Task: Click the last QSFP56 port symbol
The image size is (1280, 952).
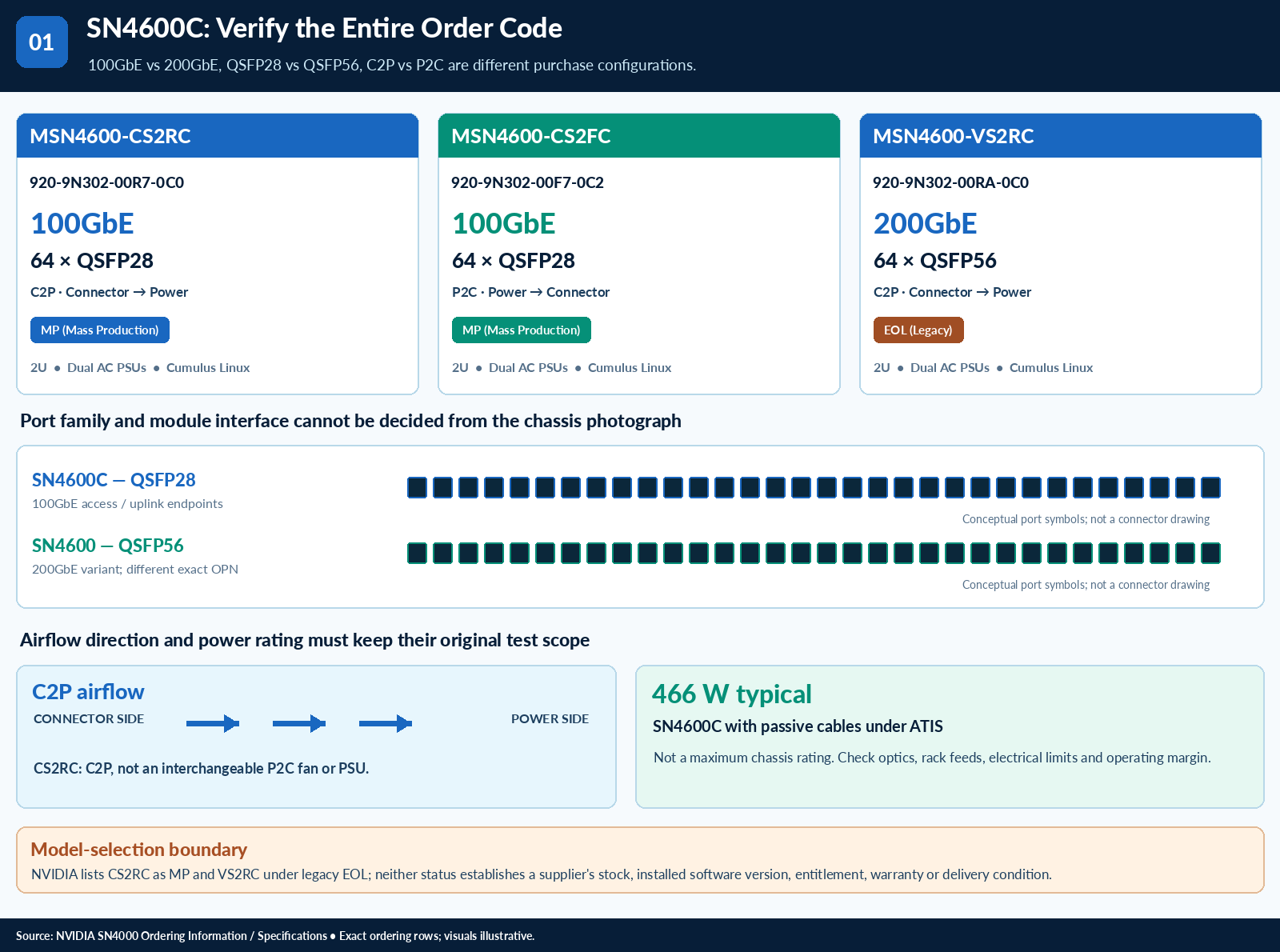Action: click(1210, 553)
